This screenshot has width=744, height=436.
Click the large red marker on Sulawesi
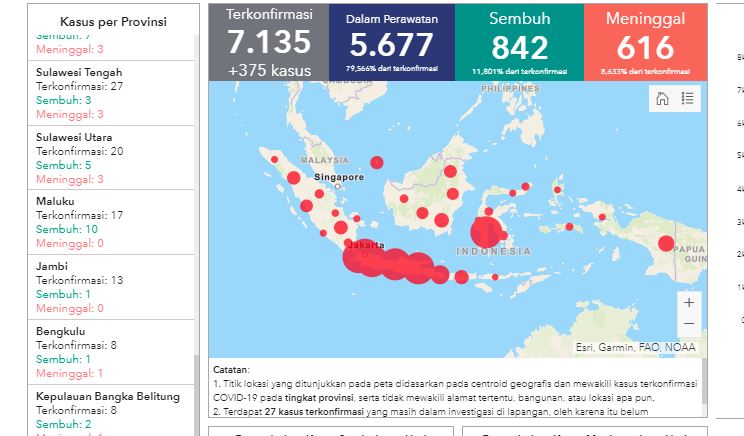[487, 233]
